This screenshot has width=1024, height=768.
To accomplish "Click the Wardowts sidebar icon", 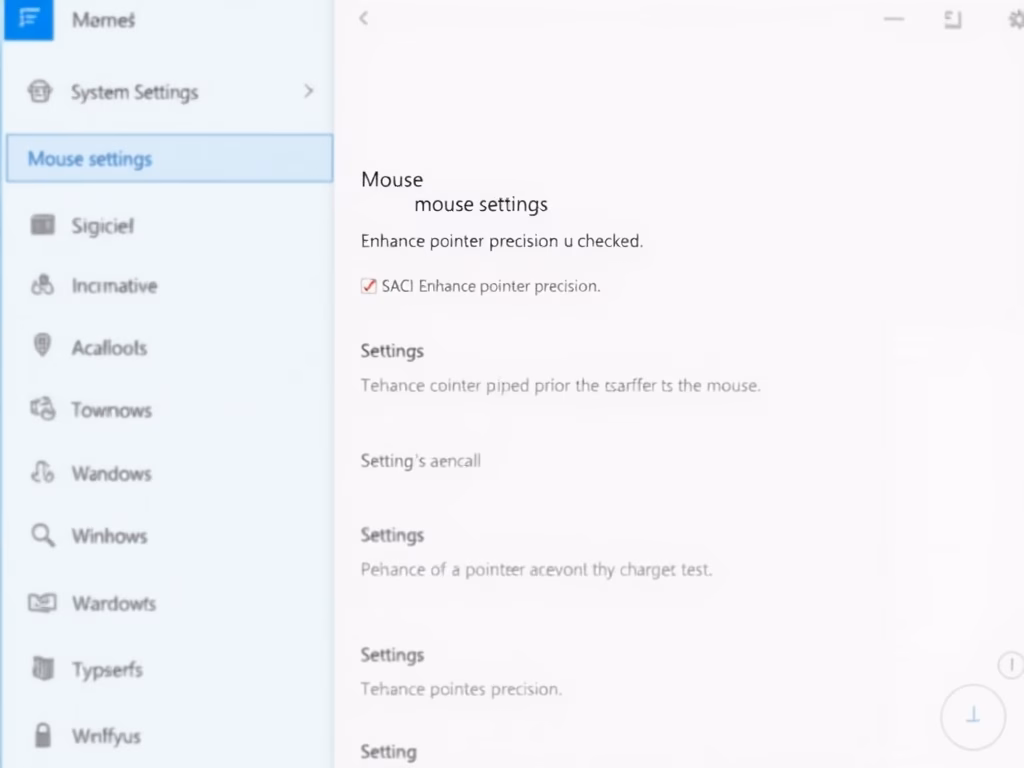I will [x=42, y=602].
